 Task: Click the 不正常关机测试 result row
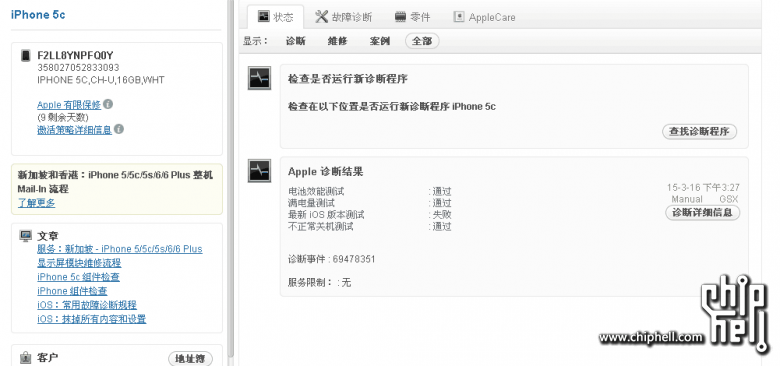point(370,227)
